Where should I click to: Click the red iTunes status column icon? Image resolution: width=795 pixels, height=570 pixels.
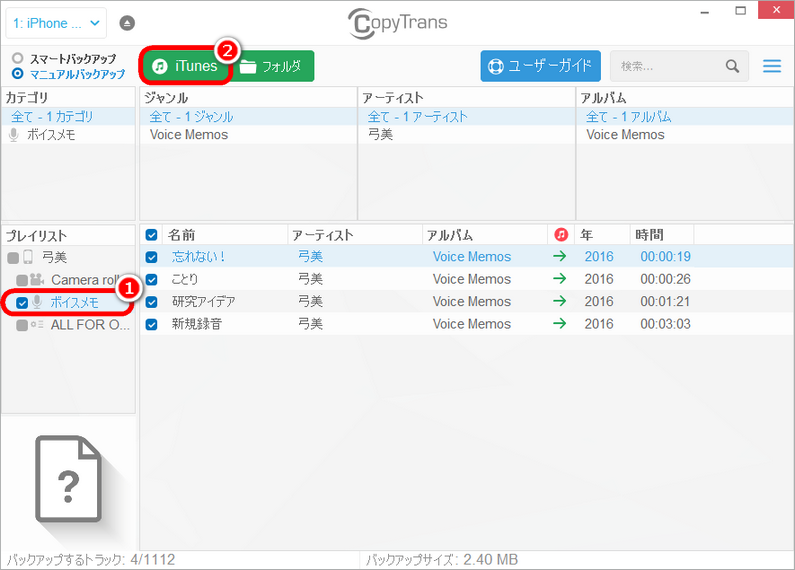point(561,235)
